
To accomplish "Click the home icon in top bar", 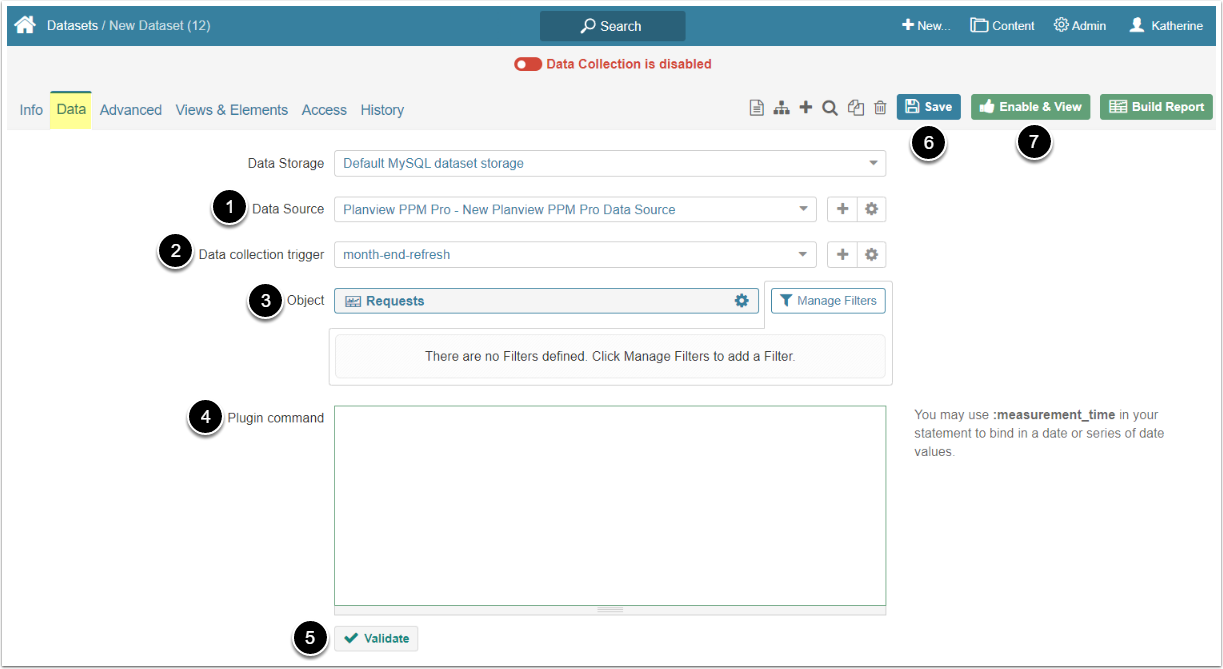I will coord(25,25).
